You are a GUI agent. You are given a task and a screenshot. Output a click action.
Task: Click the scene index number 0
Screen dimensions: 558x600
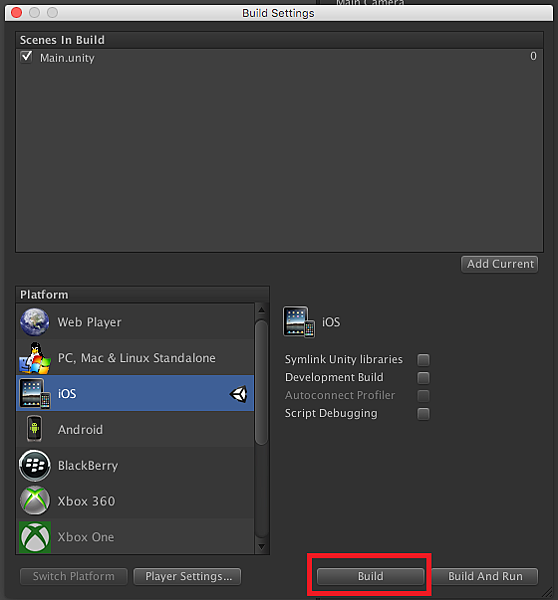[x=533, y=56]
